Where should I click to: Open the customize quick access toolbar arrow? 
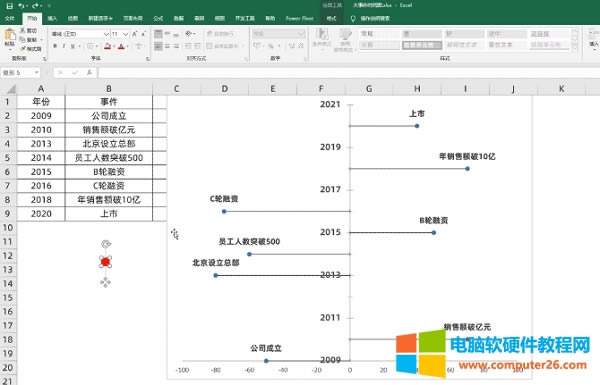[49, 6]
